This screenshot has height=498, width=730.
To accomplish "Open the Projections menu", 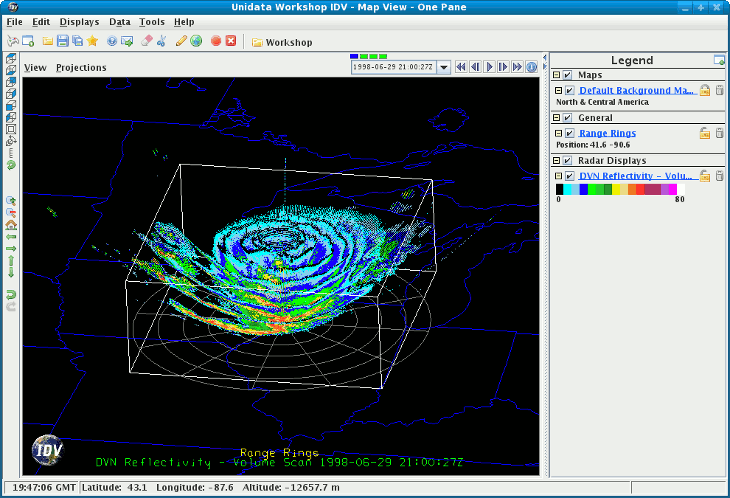I will point(81,67).
